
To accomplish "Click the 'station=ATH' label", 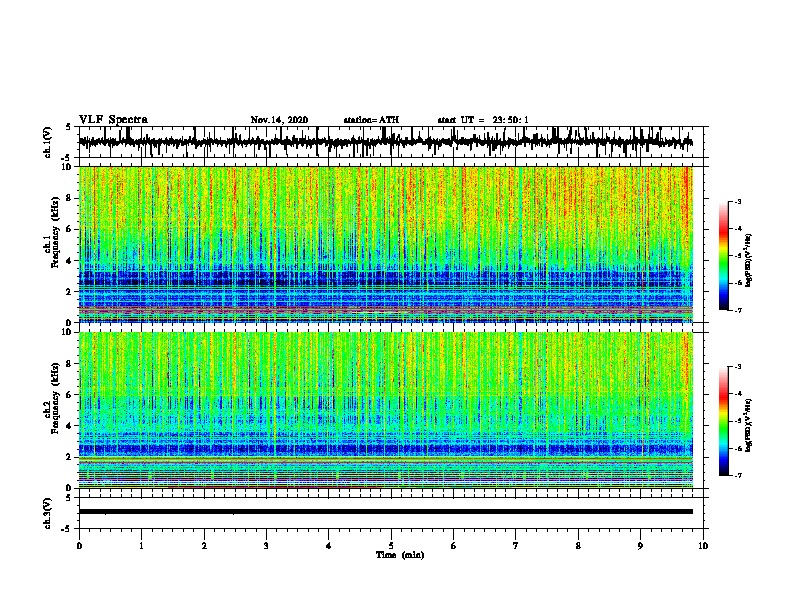I will pyautogui.click(x=371, y=120).
